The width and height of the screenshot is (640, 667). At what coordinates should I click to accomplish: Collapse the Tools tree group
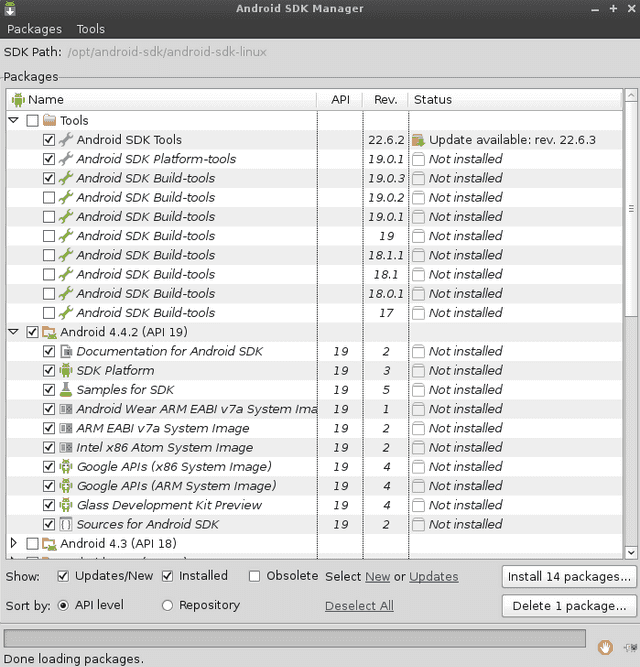coord(14,120)
